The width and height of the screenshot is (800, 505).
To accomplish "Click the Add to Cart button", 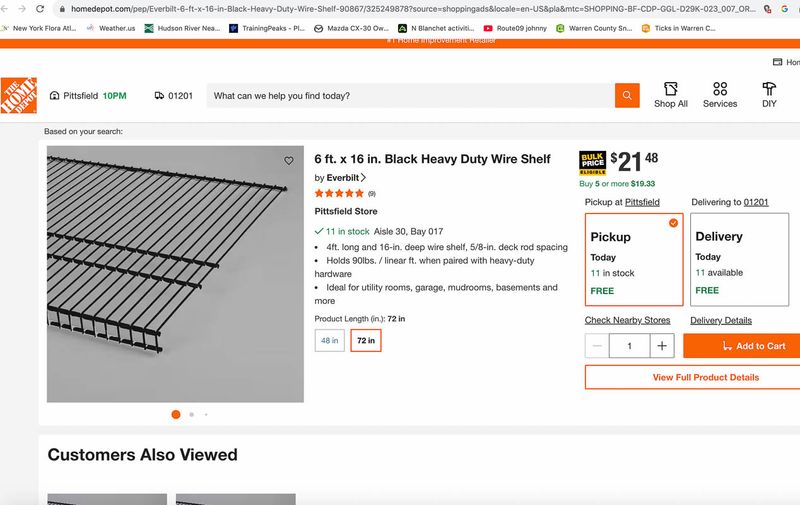I will click(741, 346).
